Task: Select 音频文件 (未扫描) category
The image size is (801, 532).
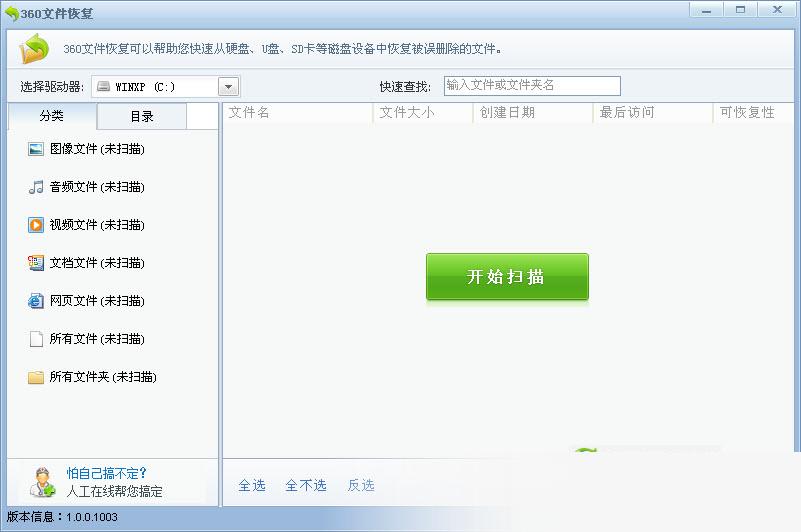Action: pyautogui.click(x=97, y=187)
